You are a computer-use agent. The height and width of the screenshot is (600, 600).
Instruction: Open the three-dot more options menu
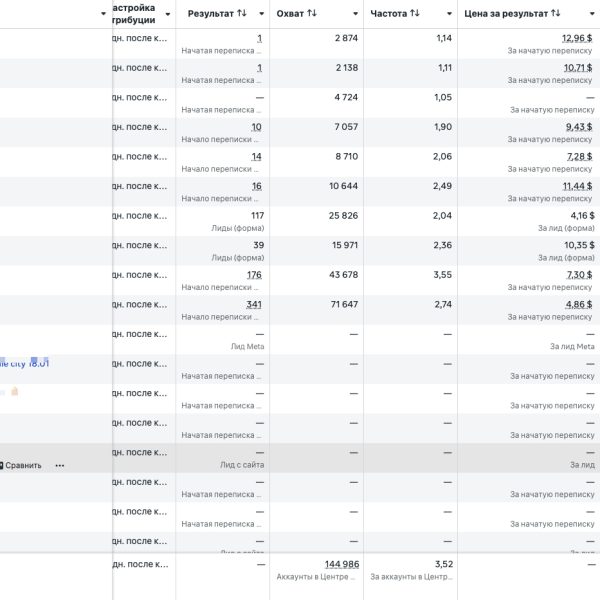60,465
